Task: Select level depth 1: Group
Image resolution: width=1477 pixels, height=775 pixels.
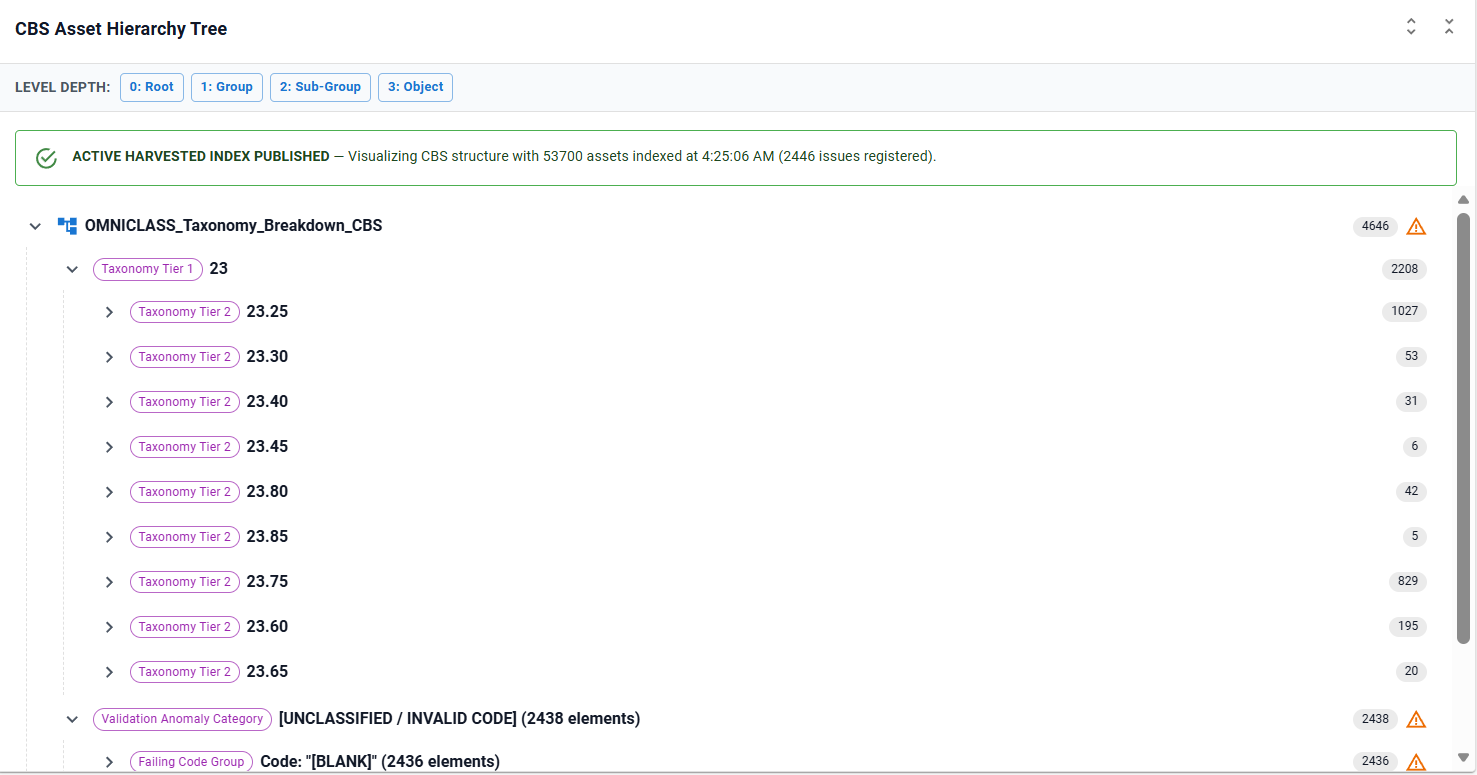Action: point(227,87)
